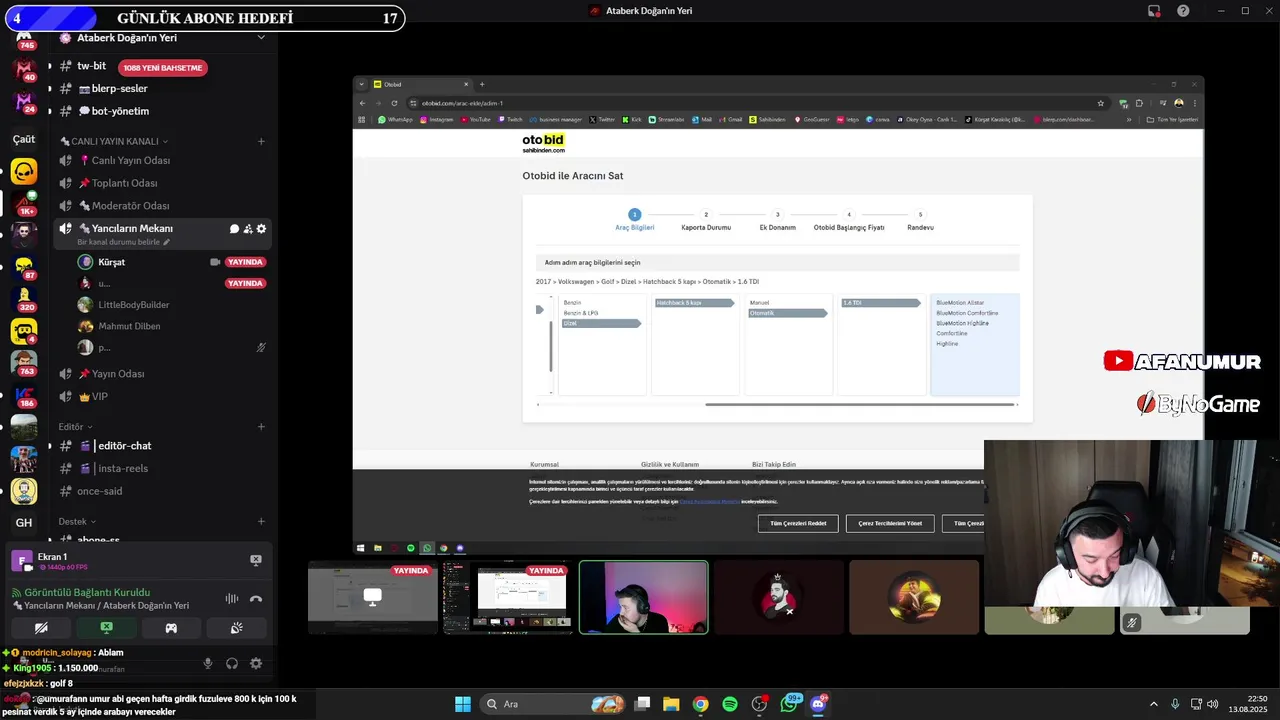Viewport: 1280px width, 720px height.
Task: Open Discord user settings gear
Action: point(256,663)
